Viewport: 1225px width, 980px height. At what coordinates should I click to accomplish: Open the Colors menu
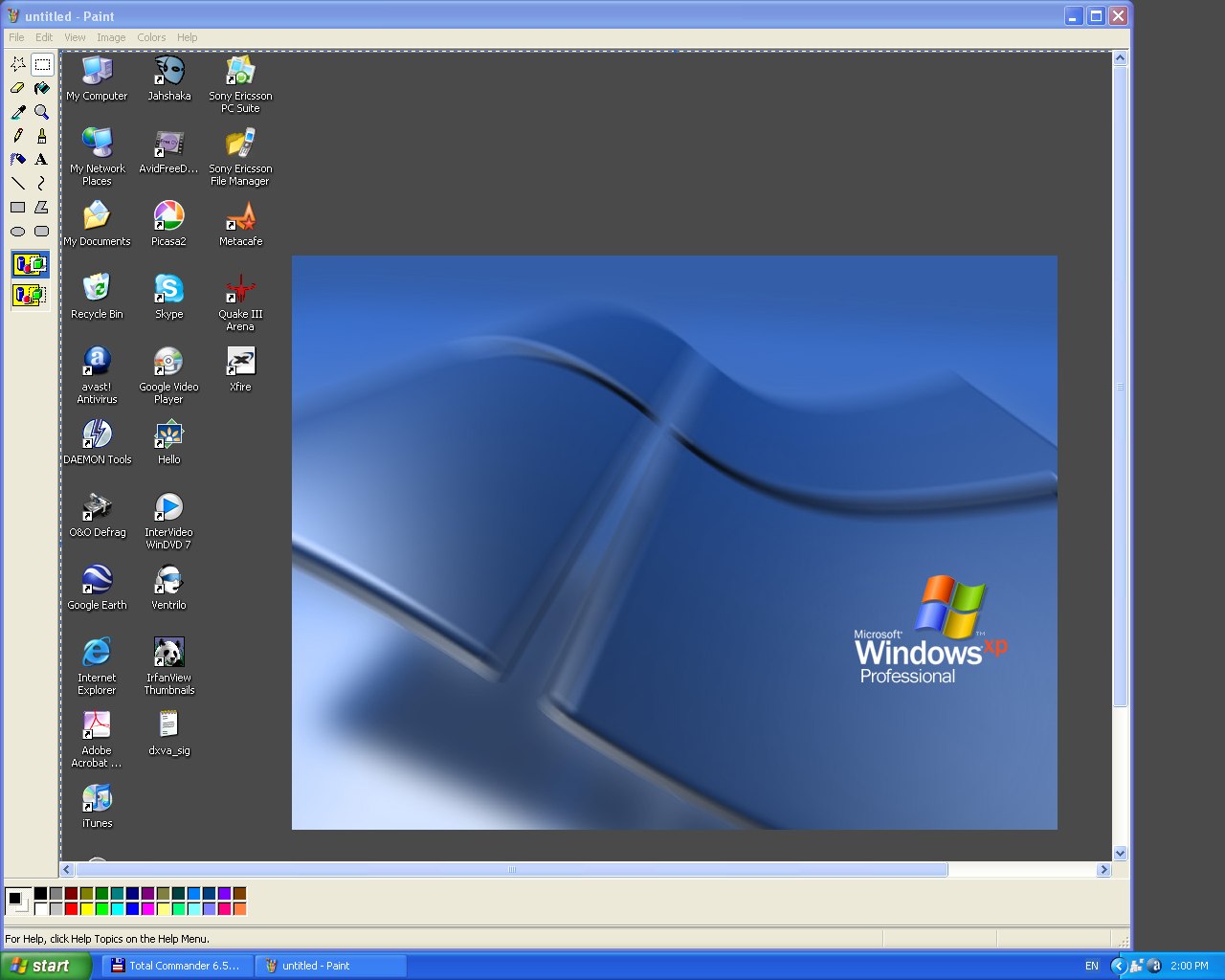pyautogui.click(x=151, y=37)
